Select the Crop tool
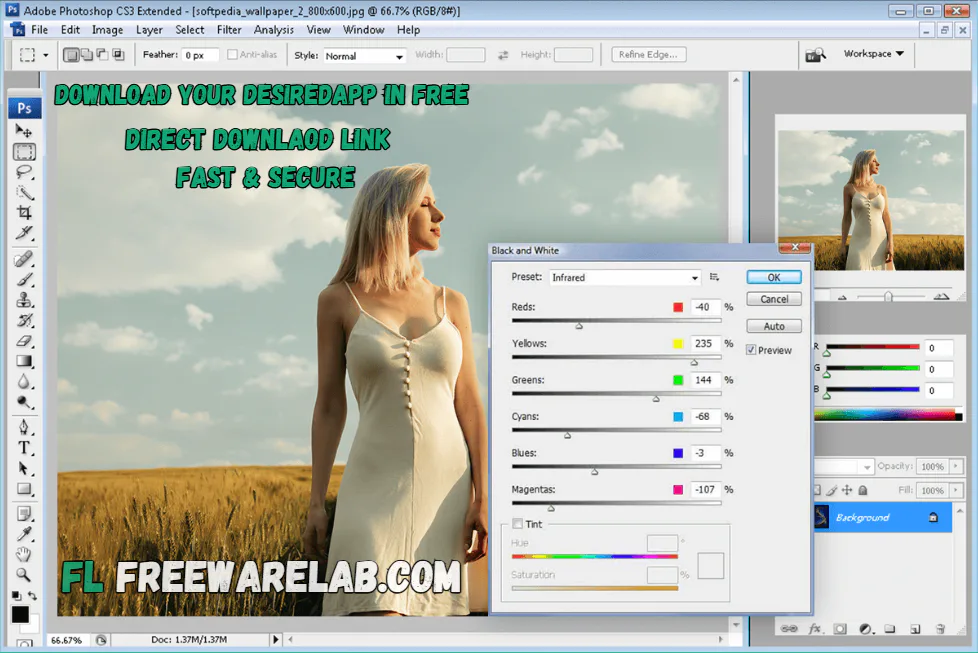 click(24, 212)
